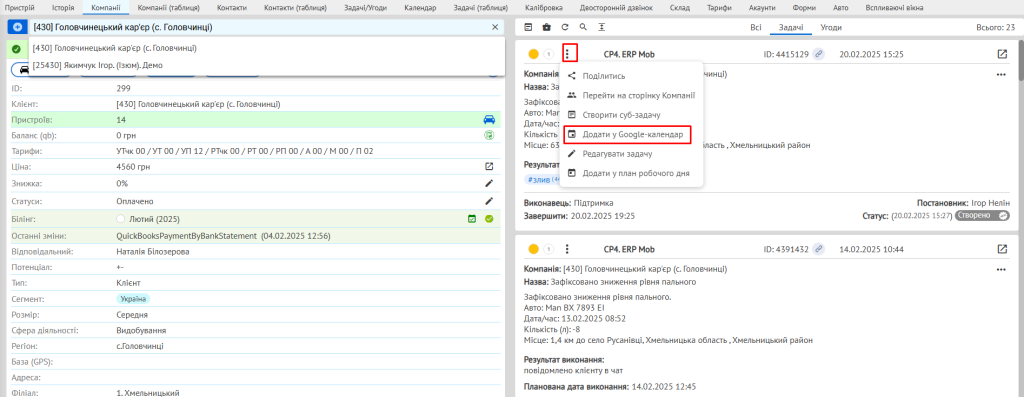This screenshot has height=397, width=1024.
Task: Open price details via Ціна external icon
Action: (x=489, y=167)
